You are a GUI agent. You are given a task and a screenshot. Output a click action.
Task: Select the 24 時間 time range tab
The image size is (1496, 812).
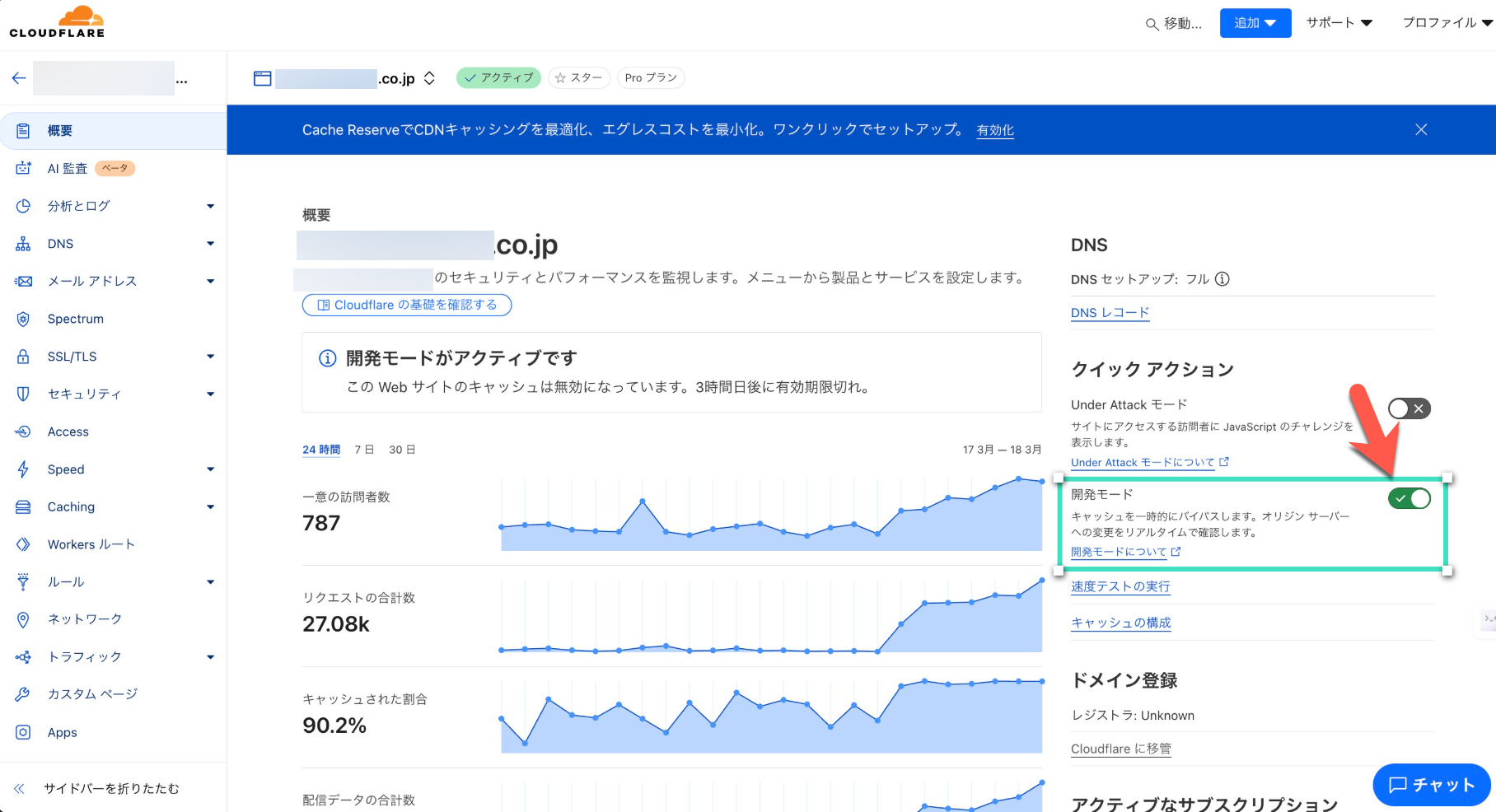tap(321, 450)
